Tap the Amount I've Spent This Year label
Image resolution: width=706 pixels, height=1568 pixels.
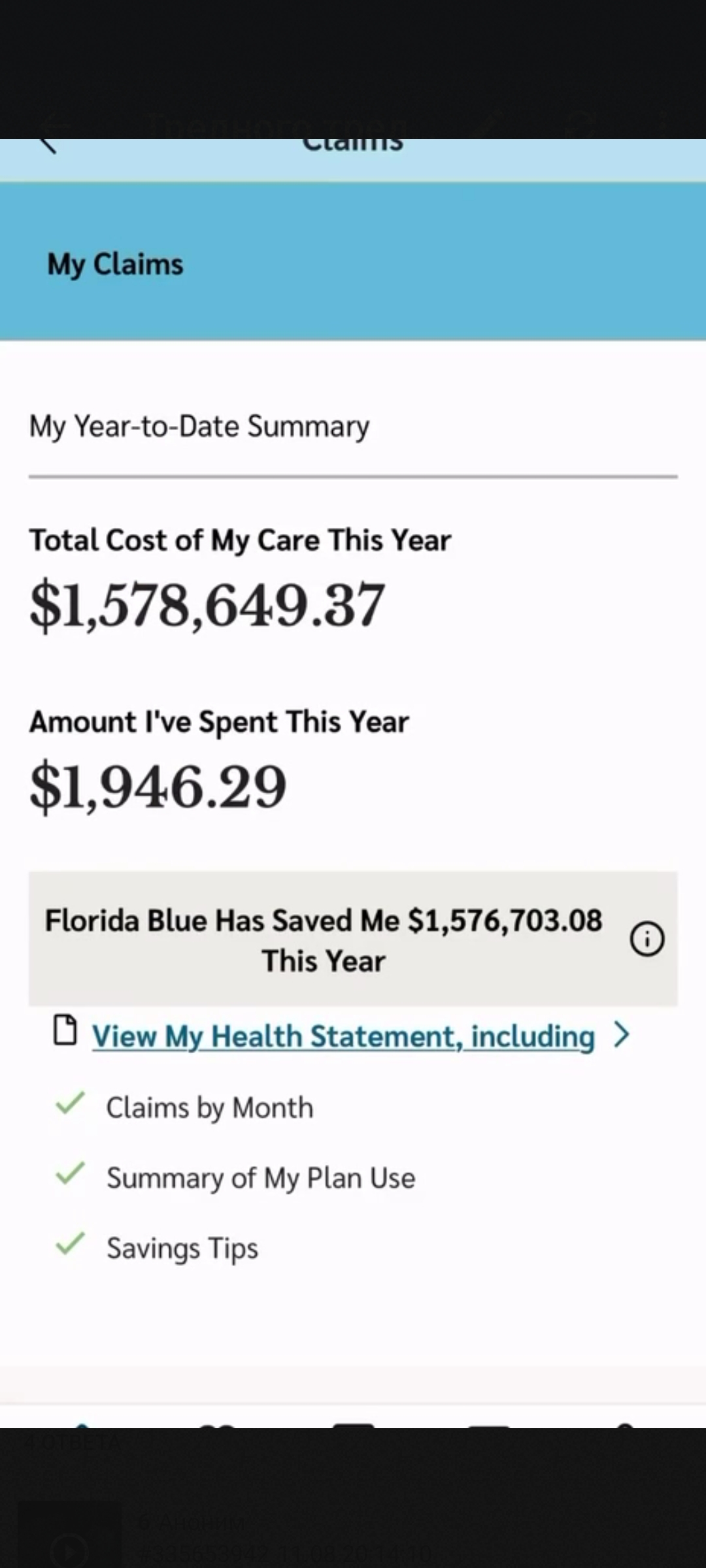pos(219,723)
